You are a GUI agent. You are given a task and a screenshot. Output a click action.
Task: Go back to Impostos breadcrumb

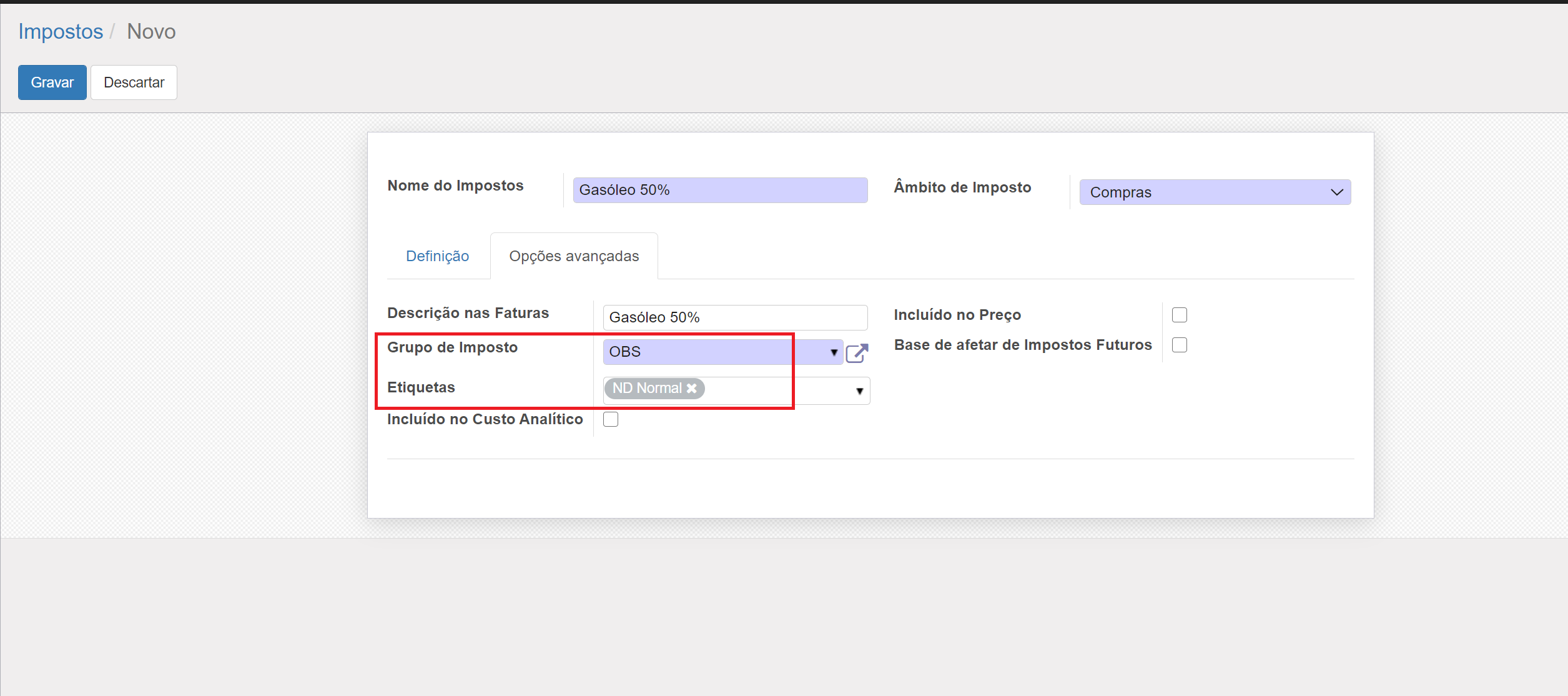[x=61, y=31]
